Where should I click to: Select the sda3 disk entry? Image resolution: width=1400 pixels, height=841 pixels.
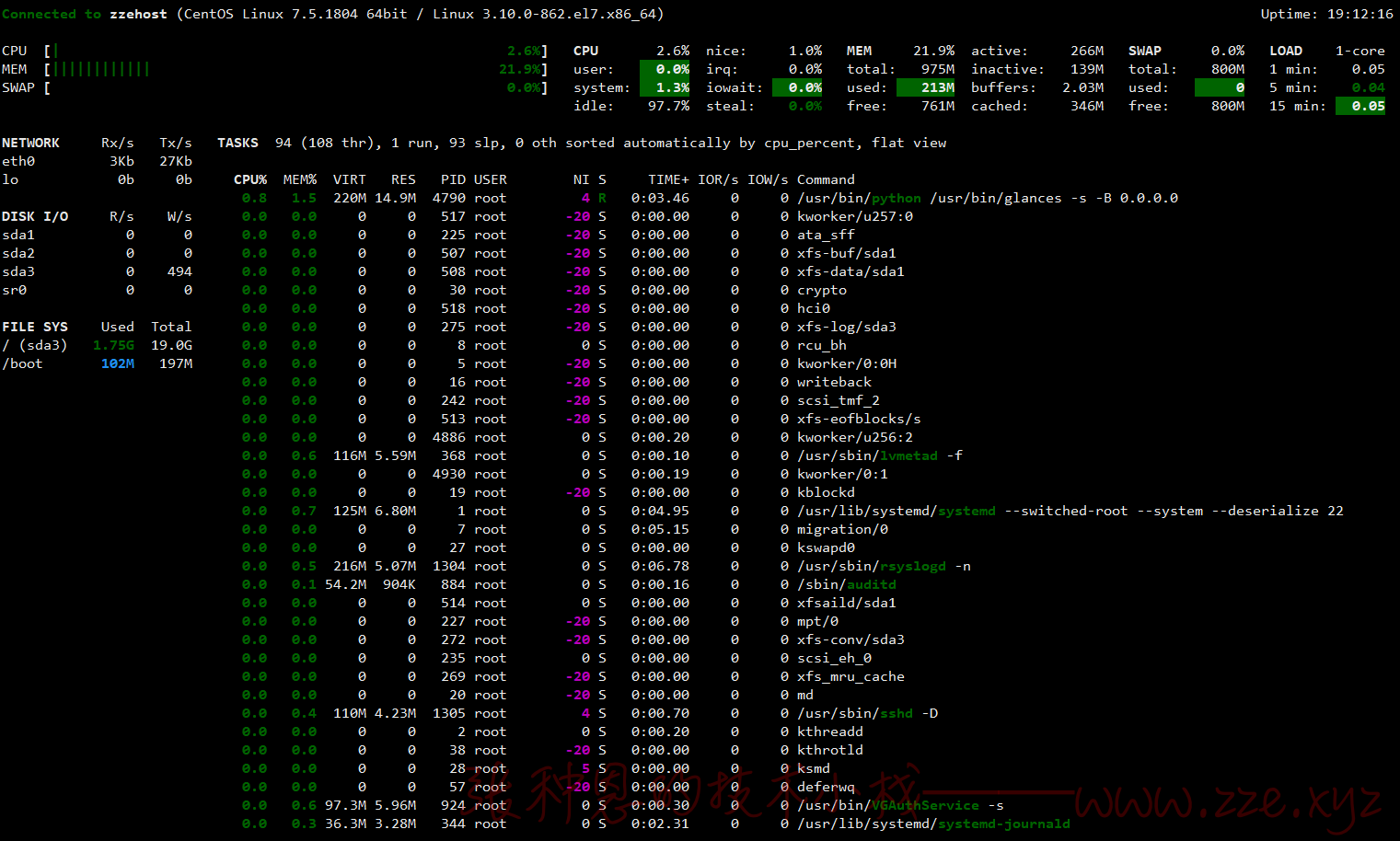click(18, 271)
